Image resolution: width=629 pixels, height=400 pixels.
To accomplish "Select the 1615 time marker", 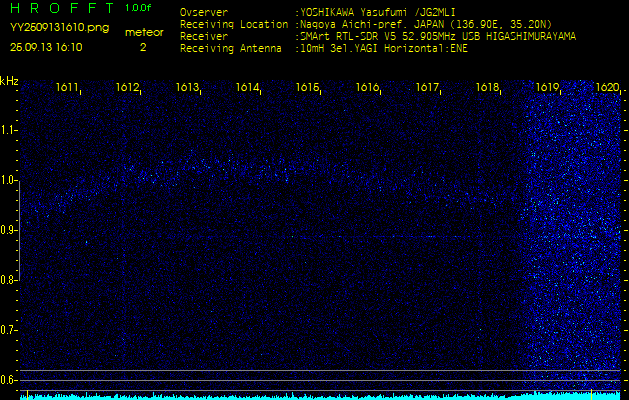I will [x=307, y=88].
